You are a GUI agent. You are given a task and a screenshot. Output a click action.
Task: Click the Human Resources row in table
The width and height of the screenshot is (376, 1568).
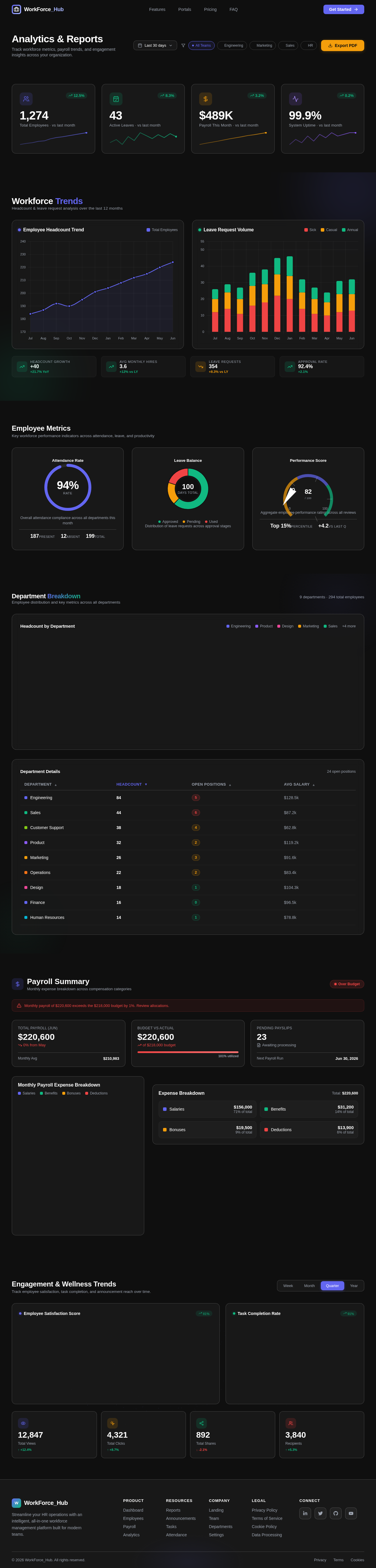pyautogui.click(x=188, y=917)
